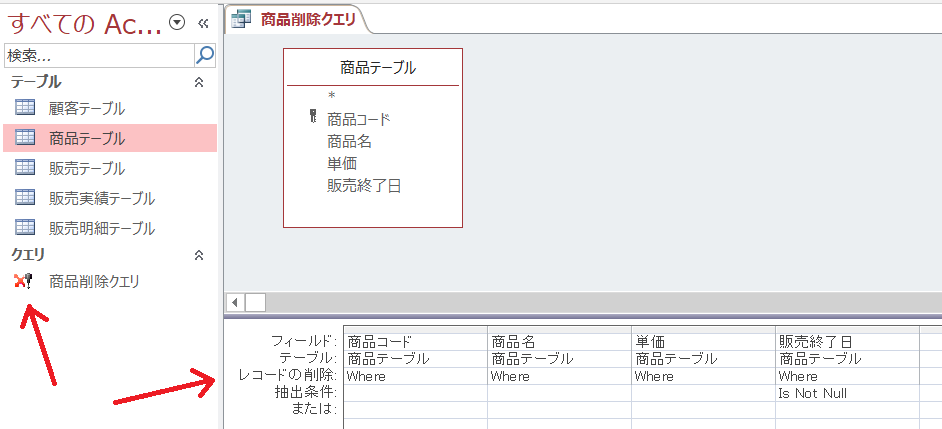Click the table cell under 商品コード column
This screenshot has height=429, width=942.
(x=415, y=359)
